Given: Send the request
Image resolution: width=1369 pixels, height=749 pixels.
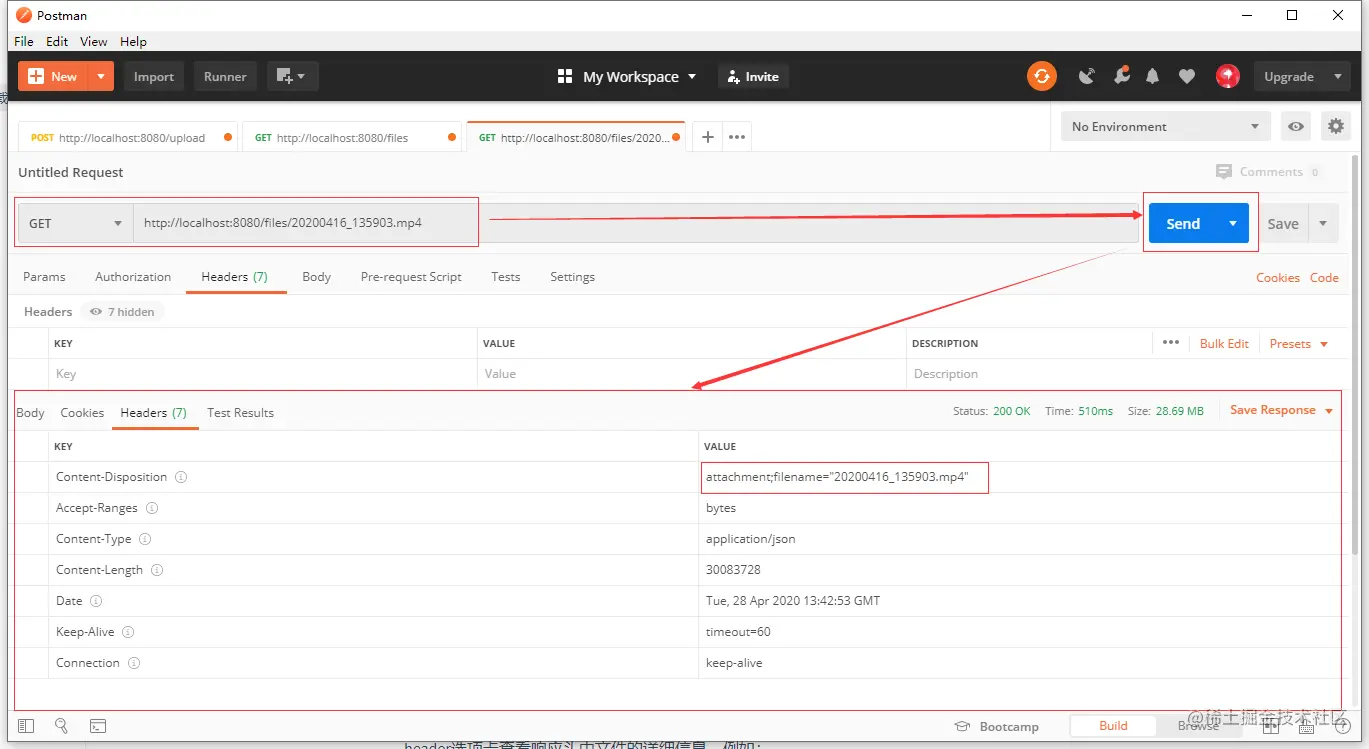Looking at the screenshot, I should point(1183,224).
